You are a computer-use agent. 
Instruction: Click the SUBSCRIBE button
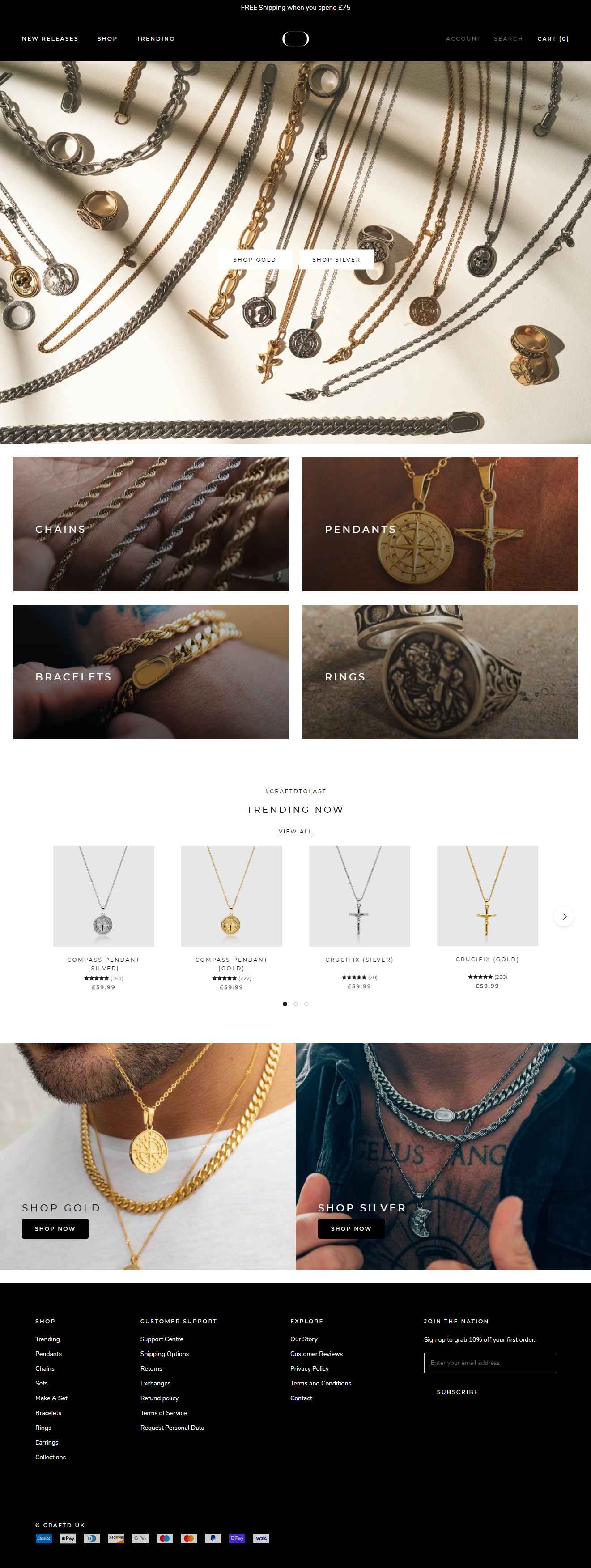457,1391
